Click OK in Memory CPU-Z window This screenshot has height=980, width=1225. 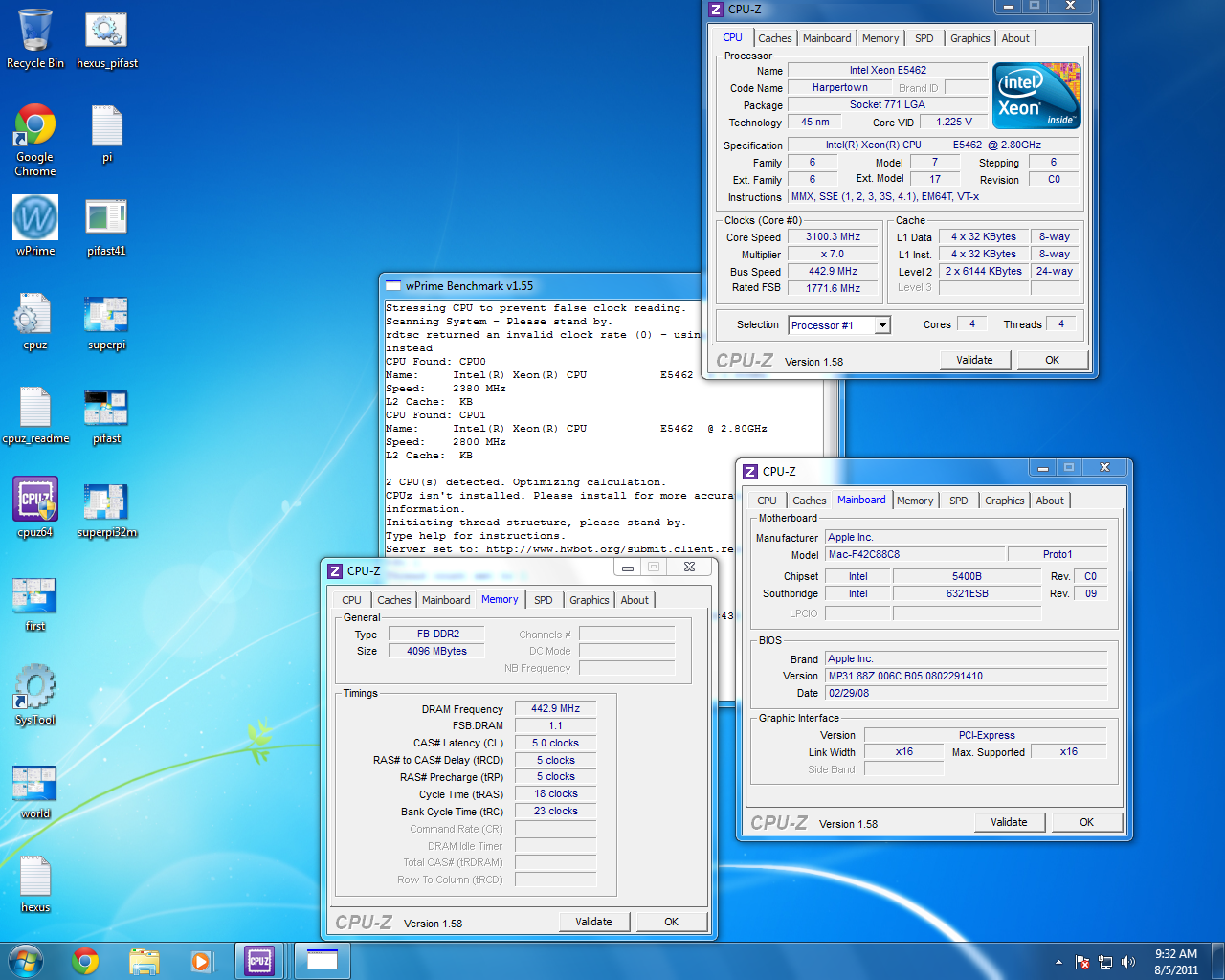(x=671, y=922)
